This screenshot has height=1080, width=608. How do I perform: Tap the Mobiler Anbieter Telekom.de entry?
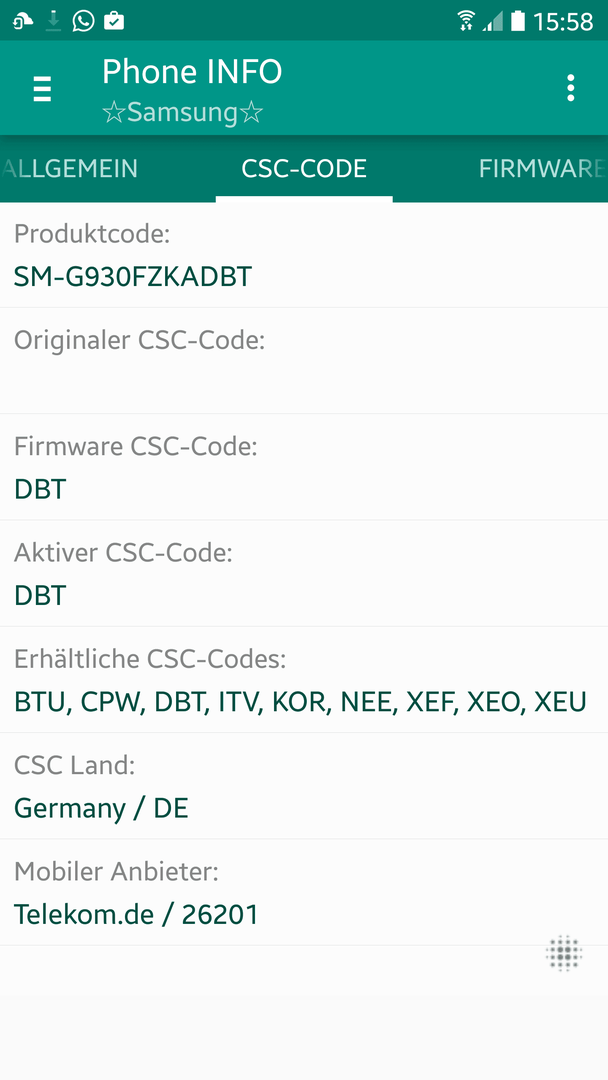(304, 892)
